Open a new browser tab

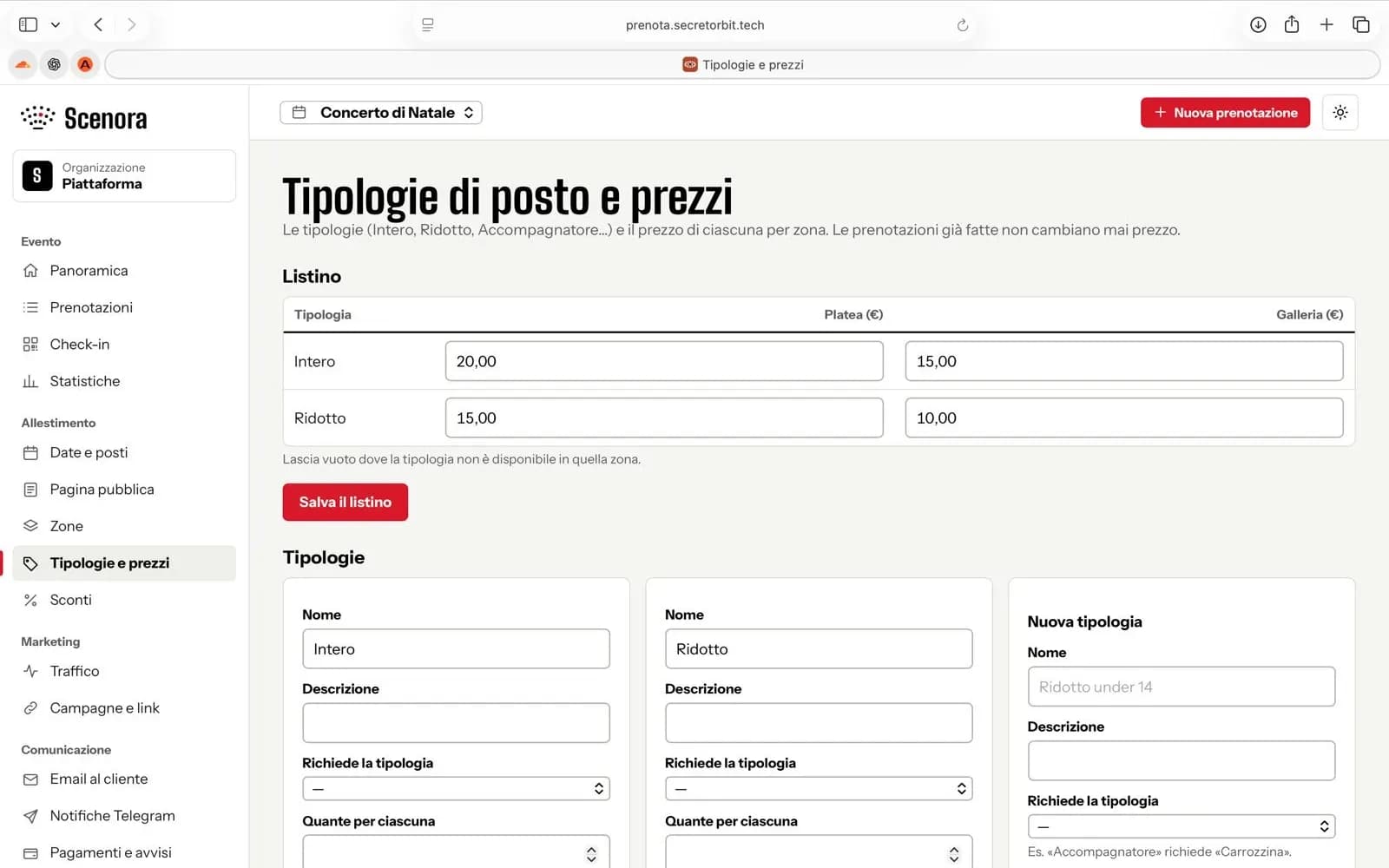pyautogui.click(x=1326, y=25)
